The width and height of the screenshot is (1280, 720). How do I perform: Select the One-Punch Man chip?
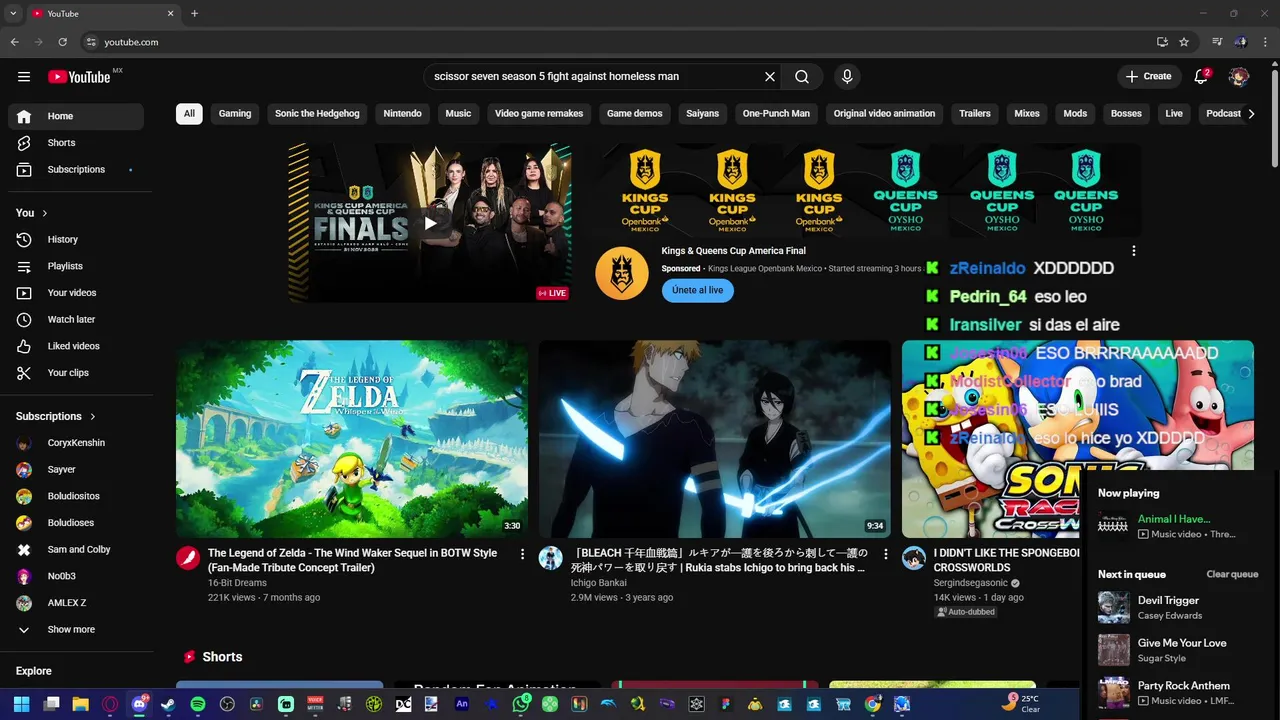coord(776,114)
